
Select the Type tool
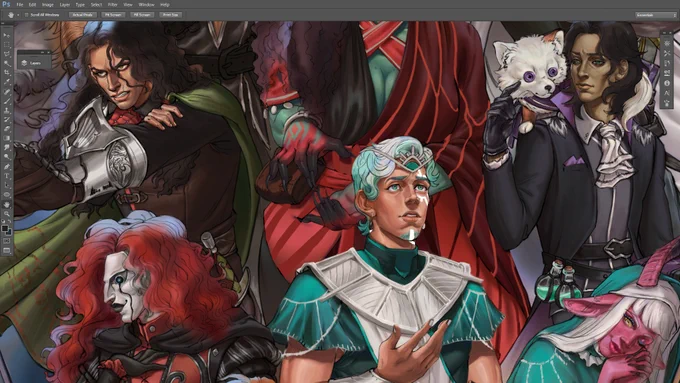tap(7, 176)
